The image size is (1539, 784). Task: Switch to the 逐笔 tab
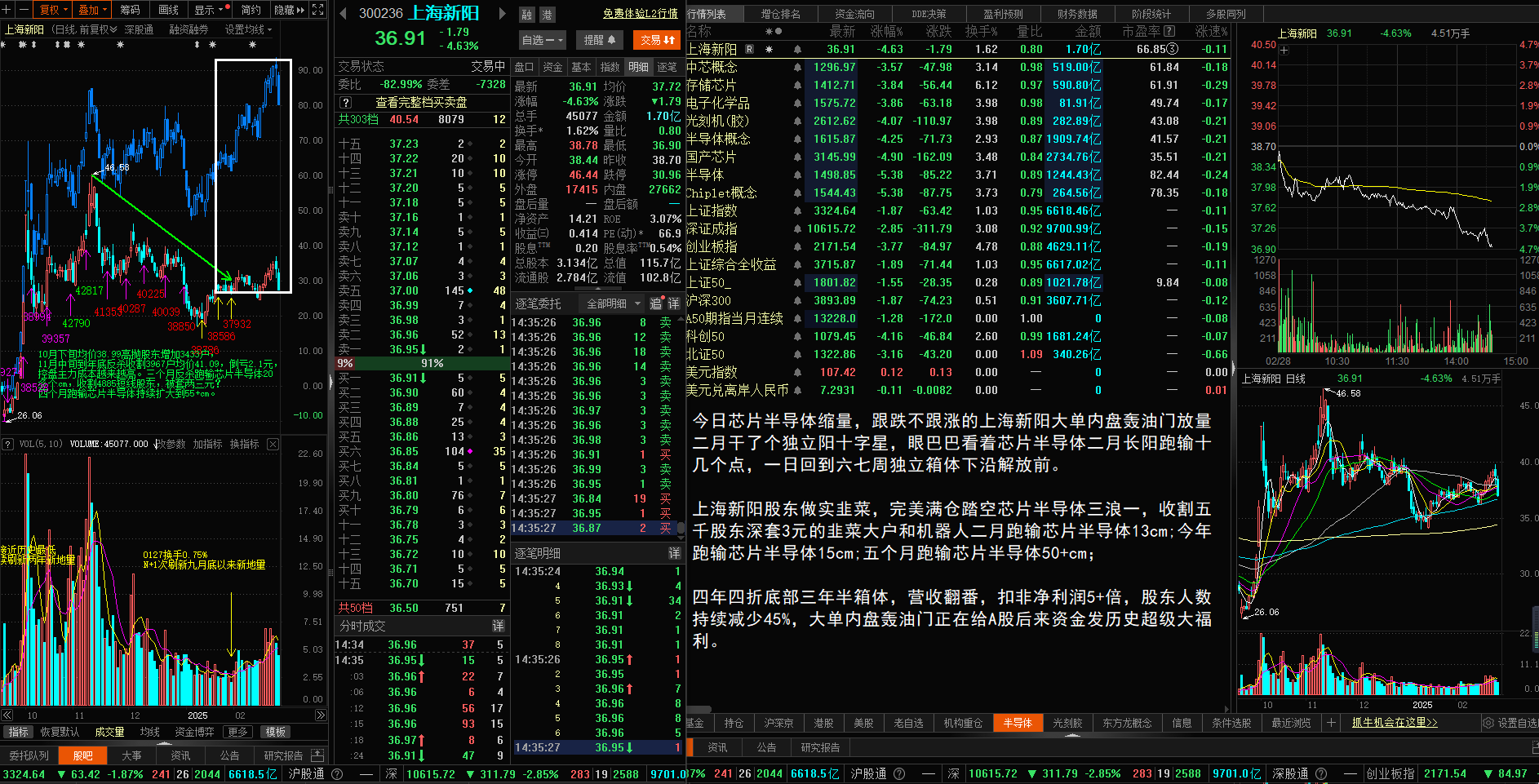pyautogui.click(x=667, y=67)
